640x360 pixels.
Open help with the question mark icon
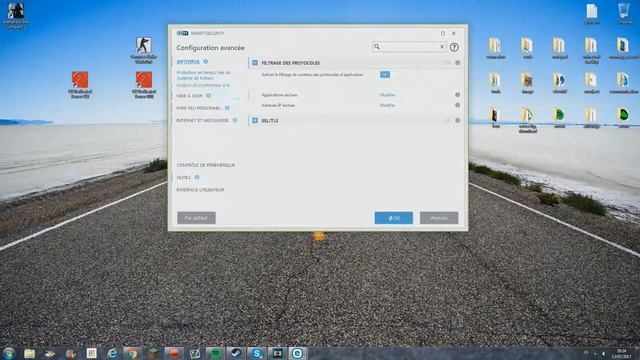click(454, 47)
